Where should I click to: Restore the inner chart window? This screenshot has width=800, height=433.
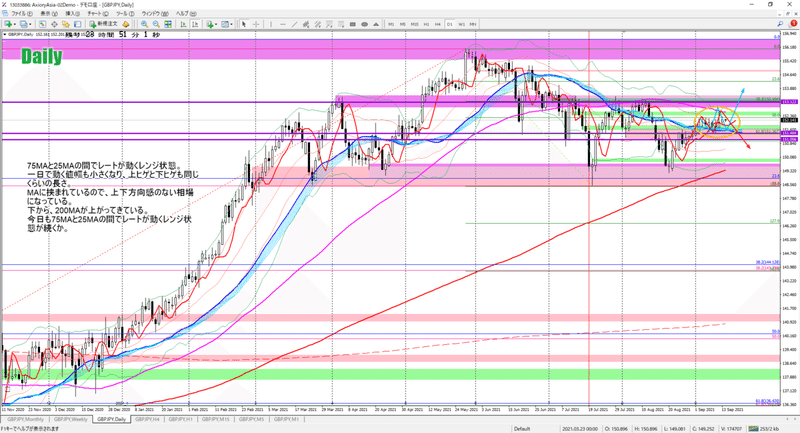(788, 14)
